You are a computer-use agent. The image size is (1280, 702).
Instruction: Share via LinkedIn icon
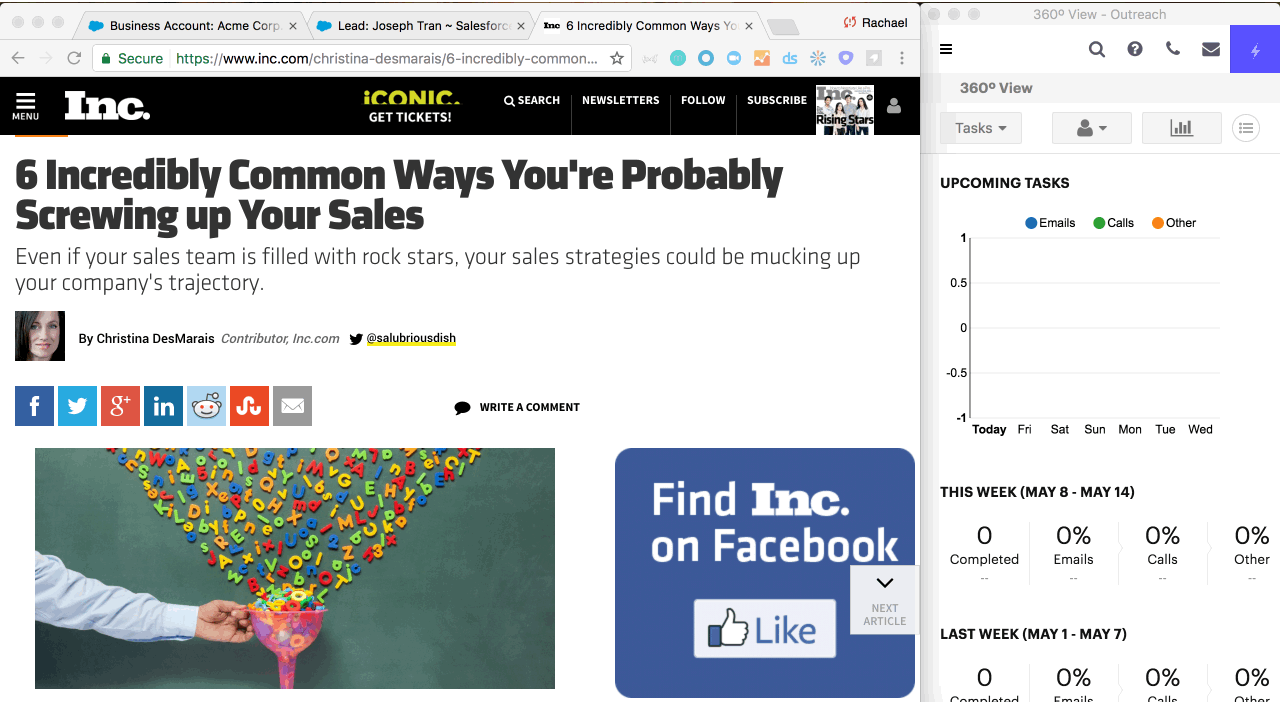(163, 406)
